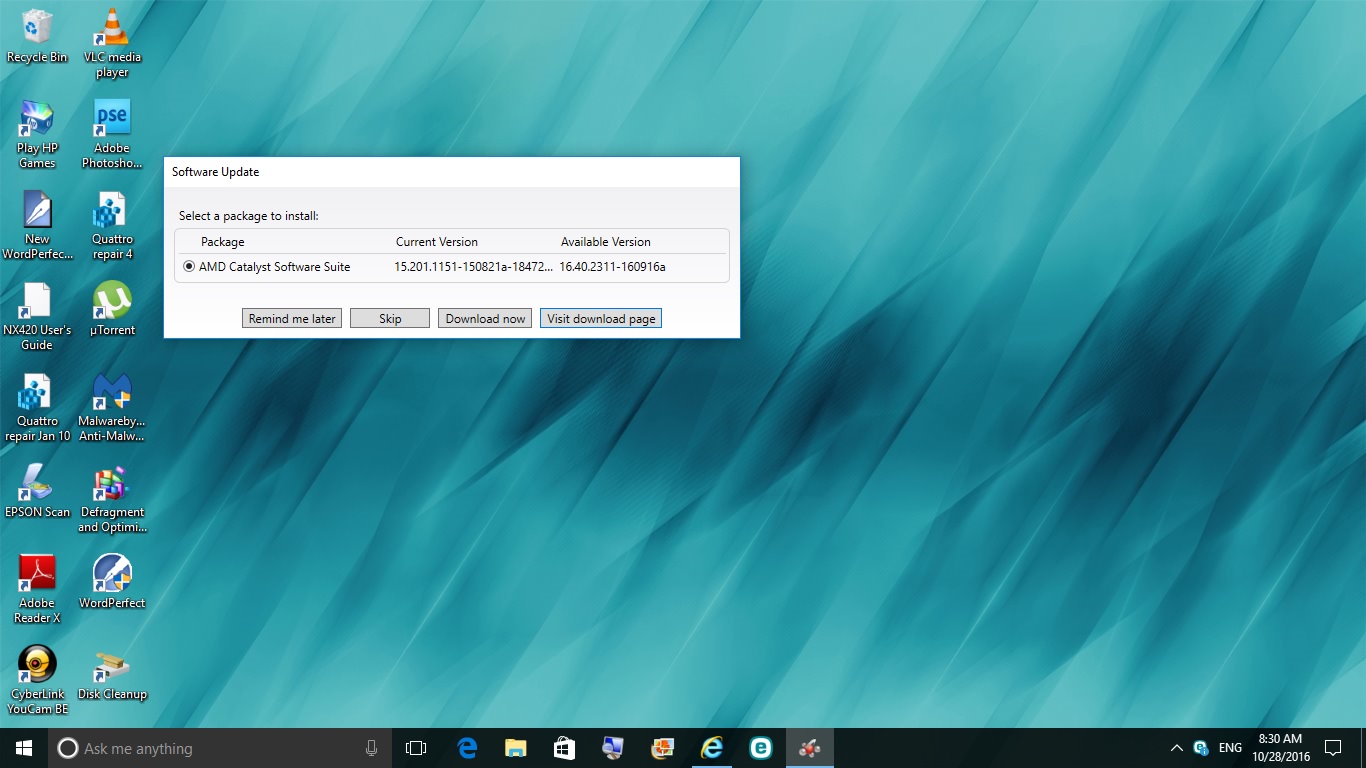Image resolution: width=1366 pixels, height=768 pixels.
Task: Click the Remind me later button
Action: (x=292, y=318)
